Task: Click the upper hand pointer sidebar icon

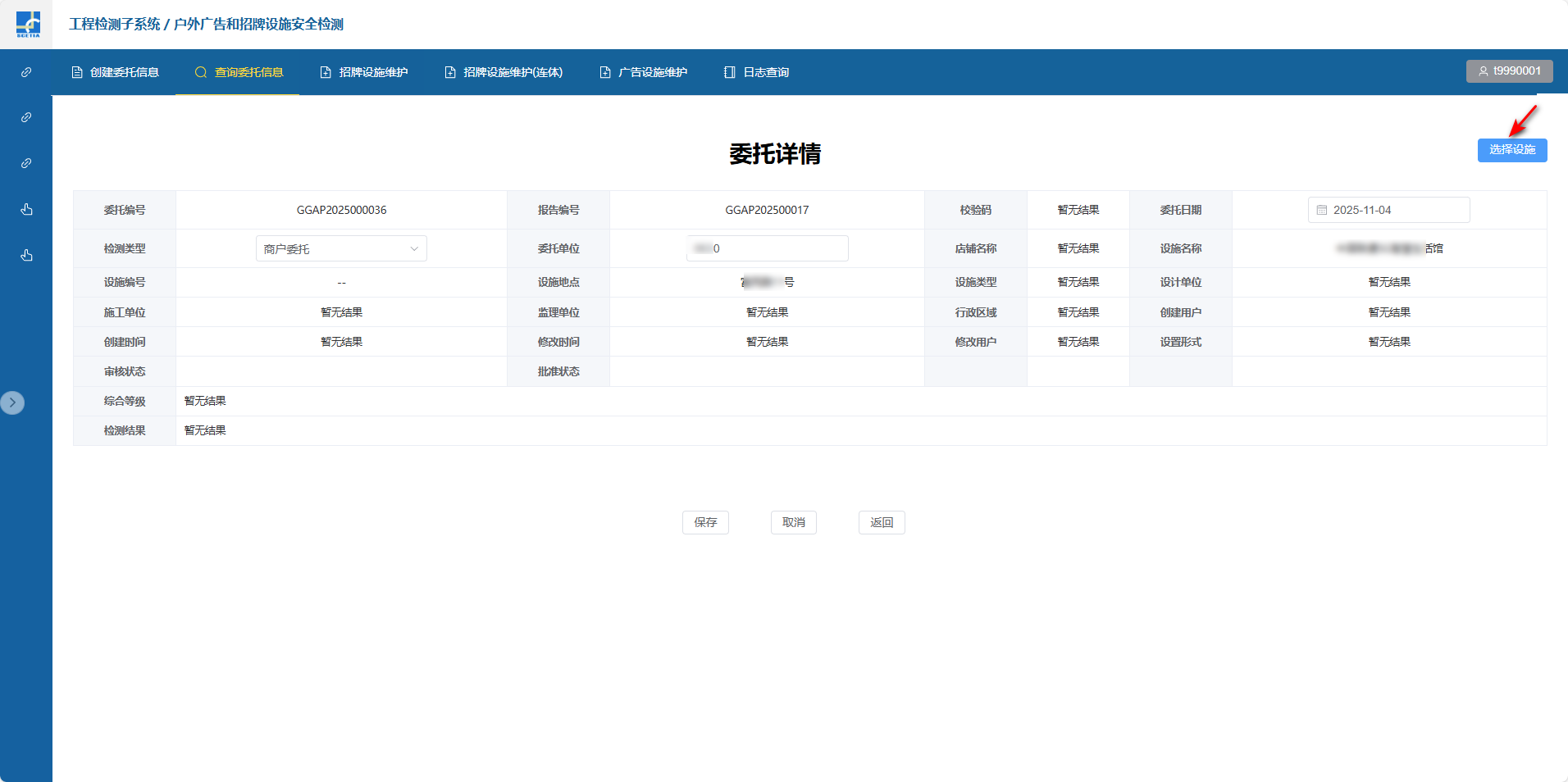Action: (26, 209)
